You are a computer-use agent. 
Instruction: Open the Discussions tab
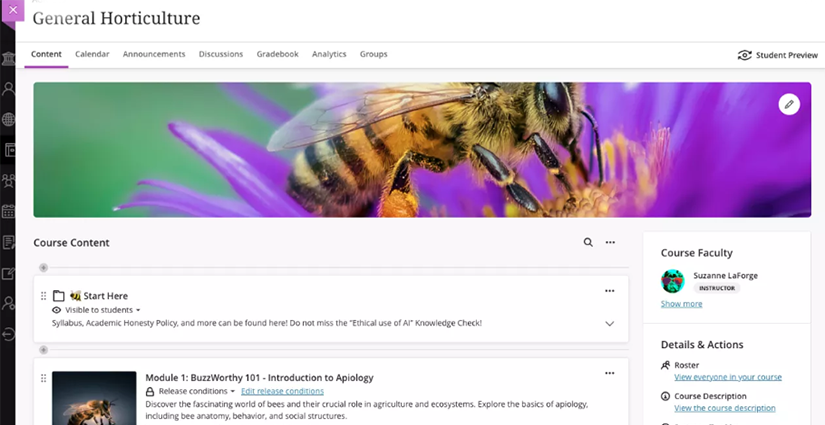pyautogui.click(x=220, y=54)
